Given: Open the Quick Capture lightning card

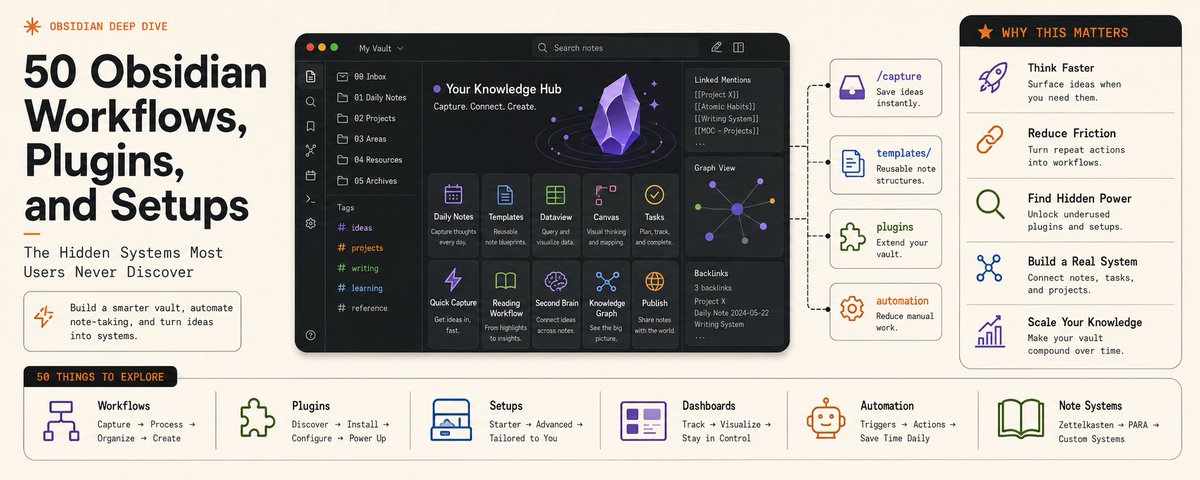Looking at the screenshot, I should coord(453,304).
